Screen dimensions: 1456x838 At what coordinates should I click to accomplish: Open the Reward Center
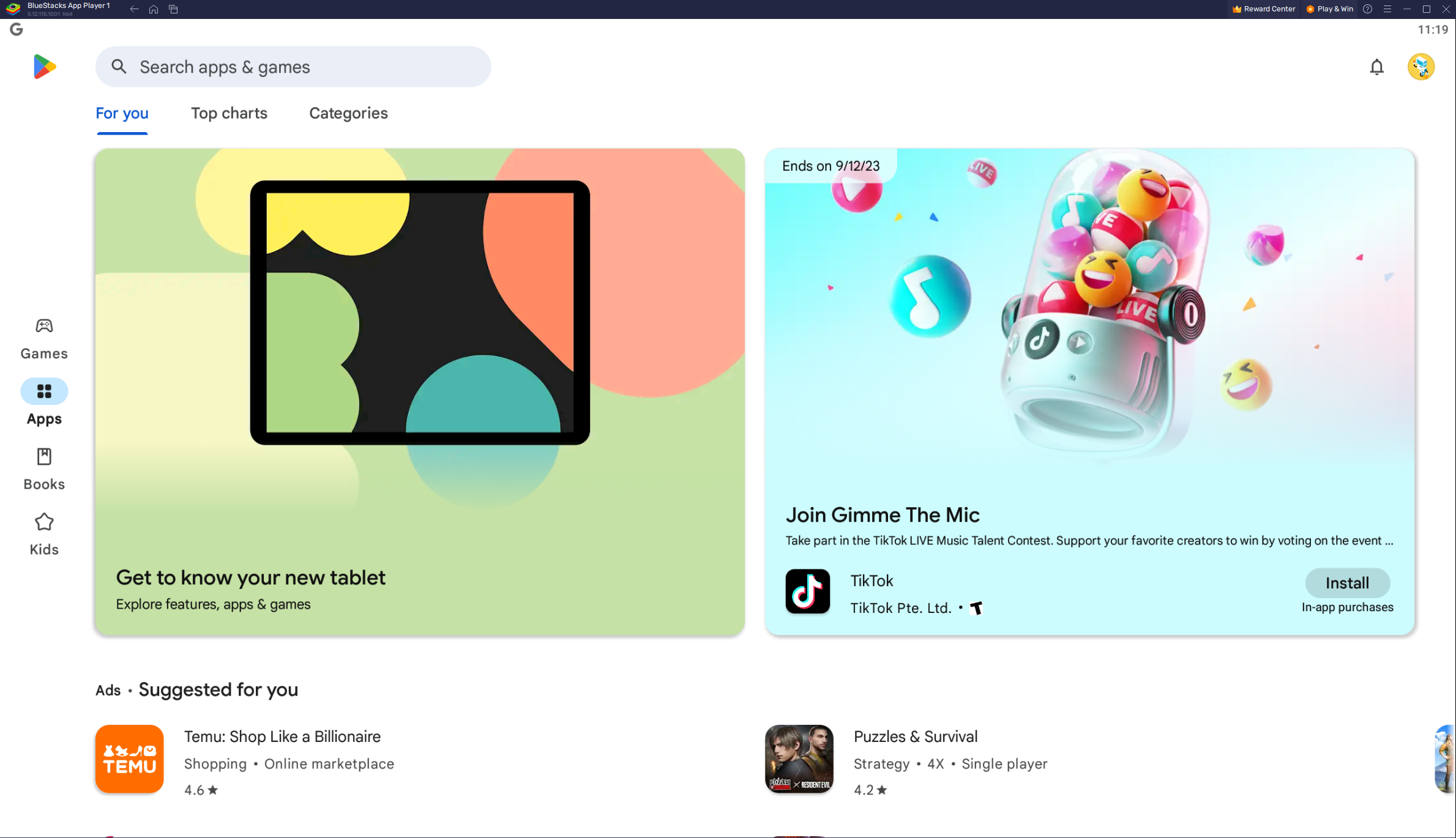[1263, 9]
